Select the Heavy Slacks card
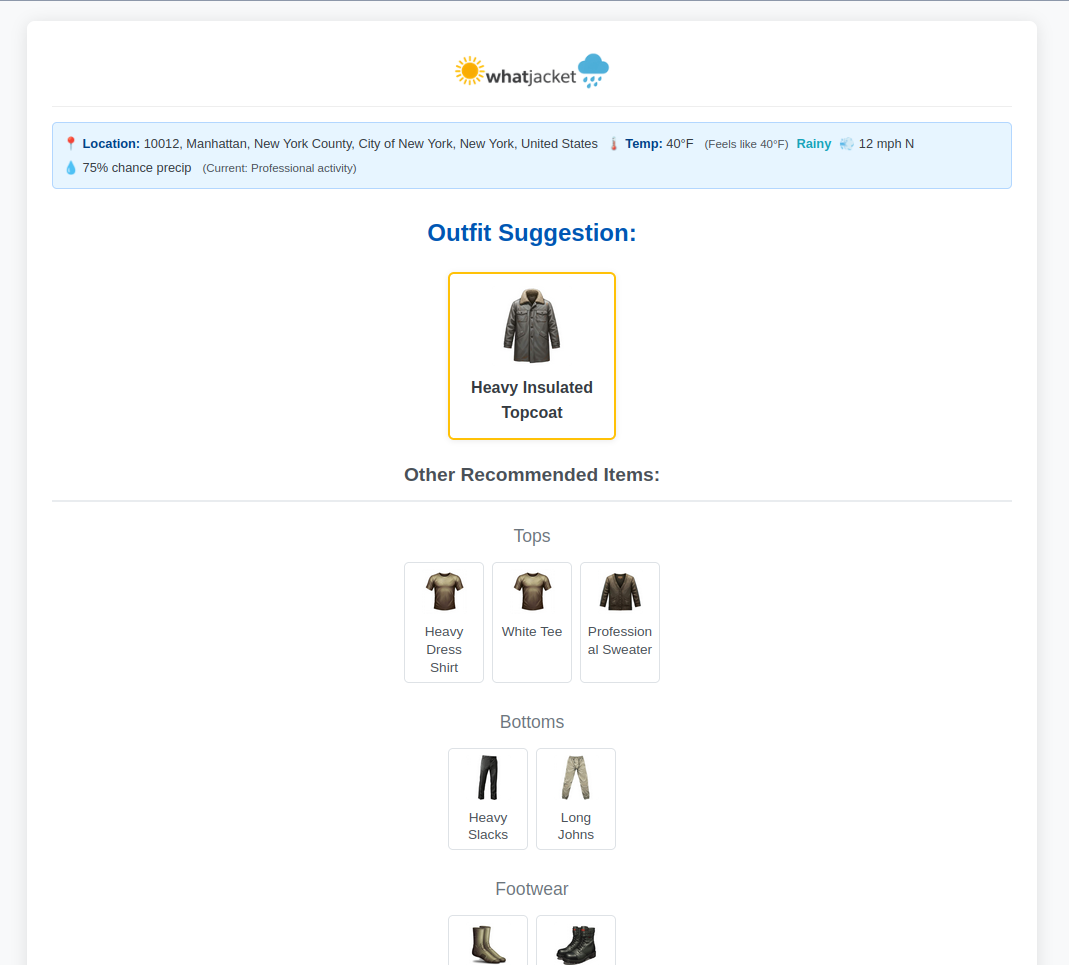The image size is (1069, 965). coord(487,798)
